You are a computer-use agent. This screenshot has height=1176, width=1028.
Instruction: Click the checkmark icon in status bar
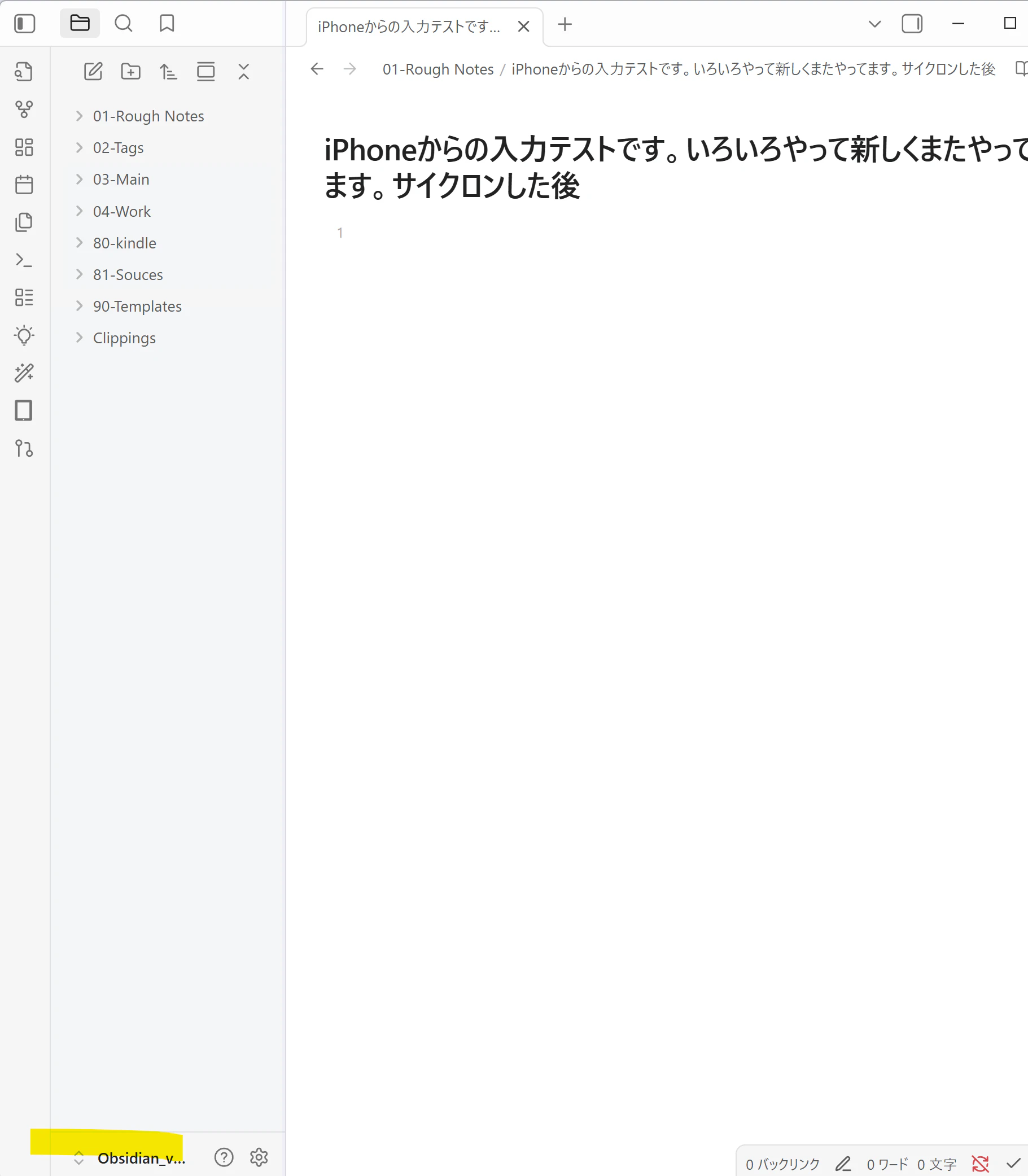(1014, 1164)
